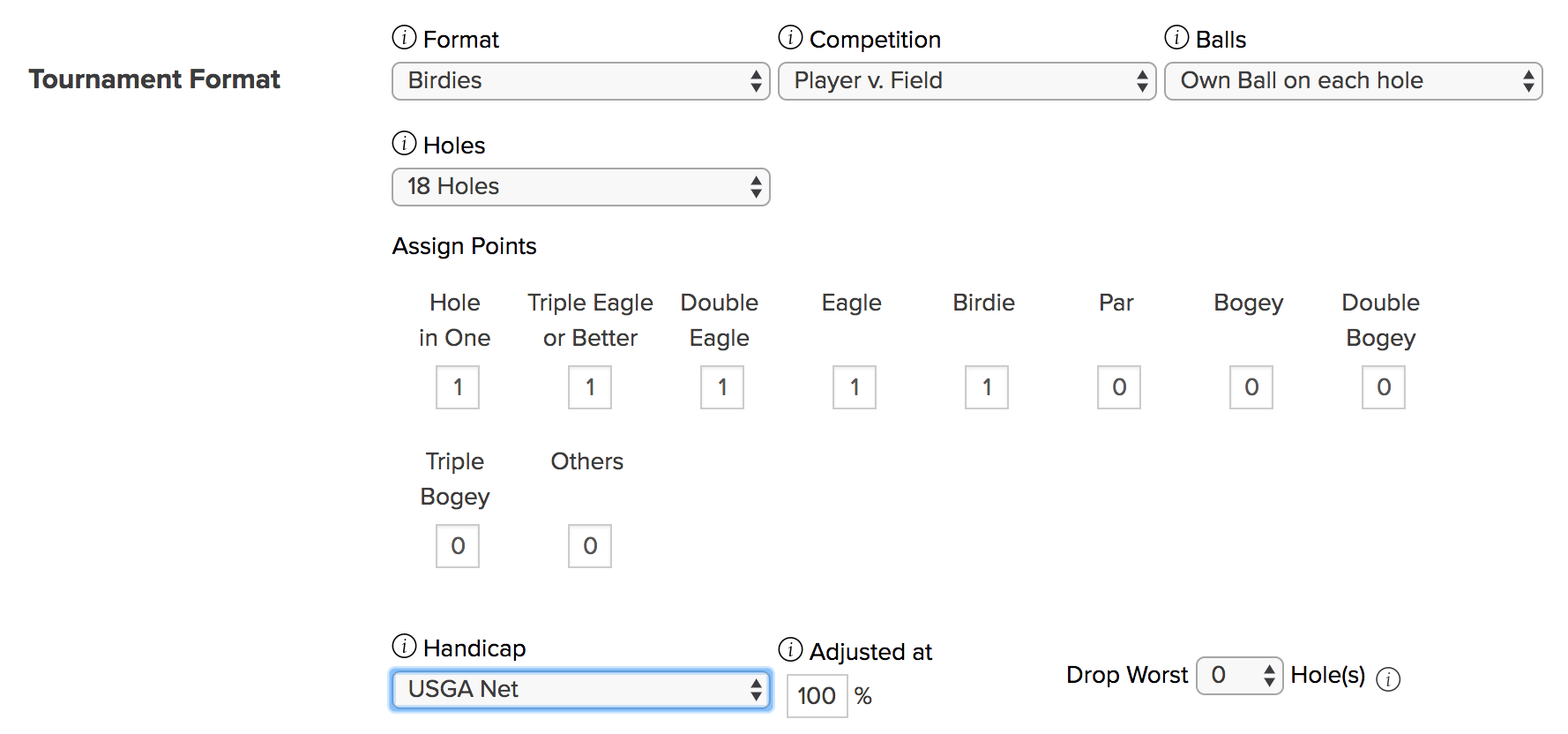1568x734 pixels.
Task: Open the Drop Worst holes selector
Action: coord(1240,676)
